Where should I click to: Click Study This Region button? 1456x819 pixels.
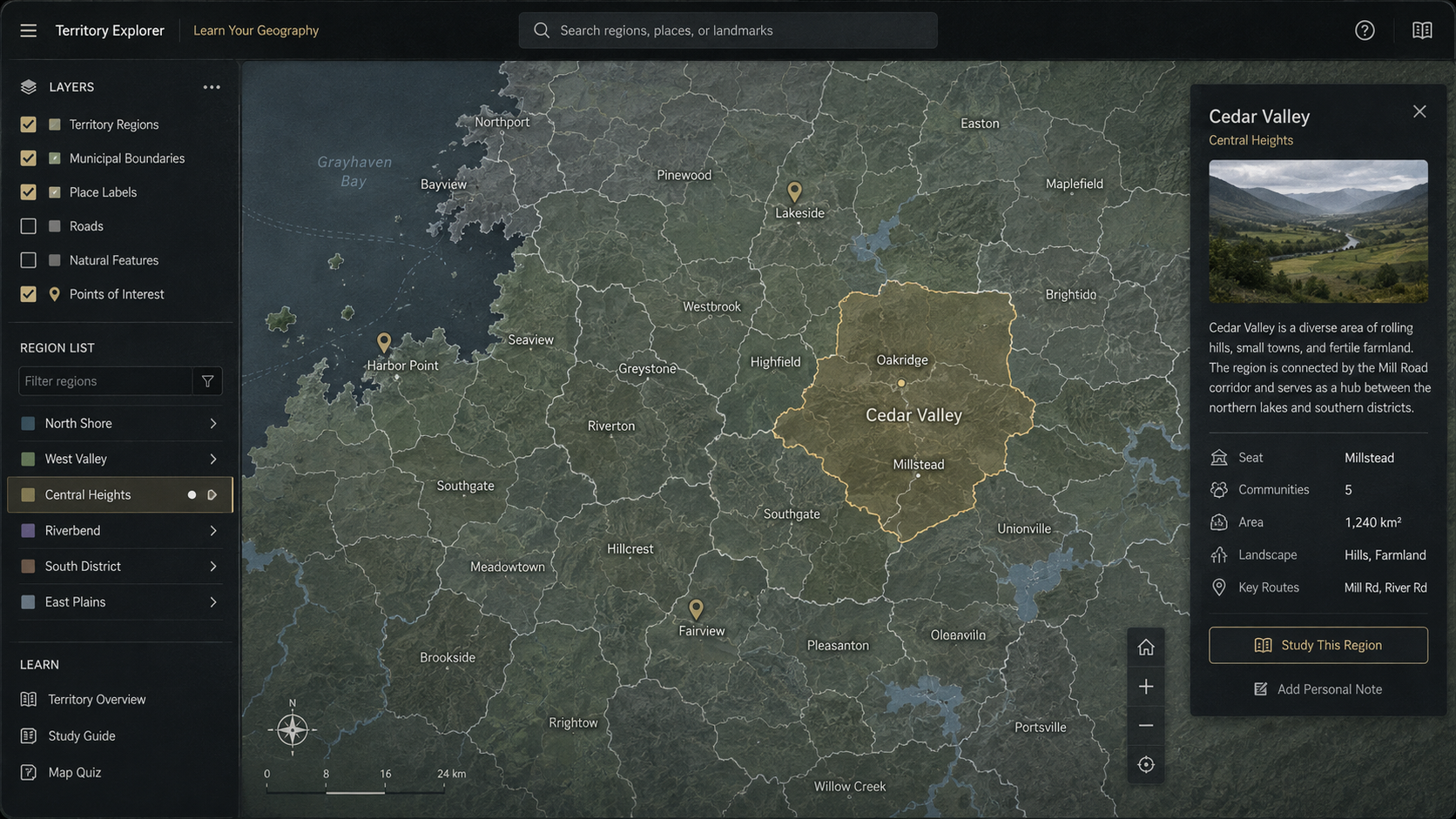(1318, 646)
